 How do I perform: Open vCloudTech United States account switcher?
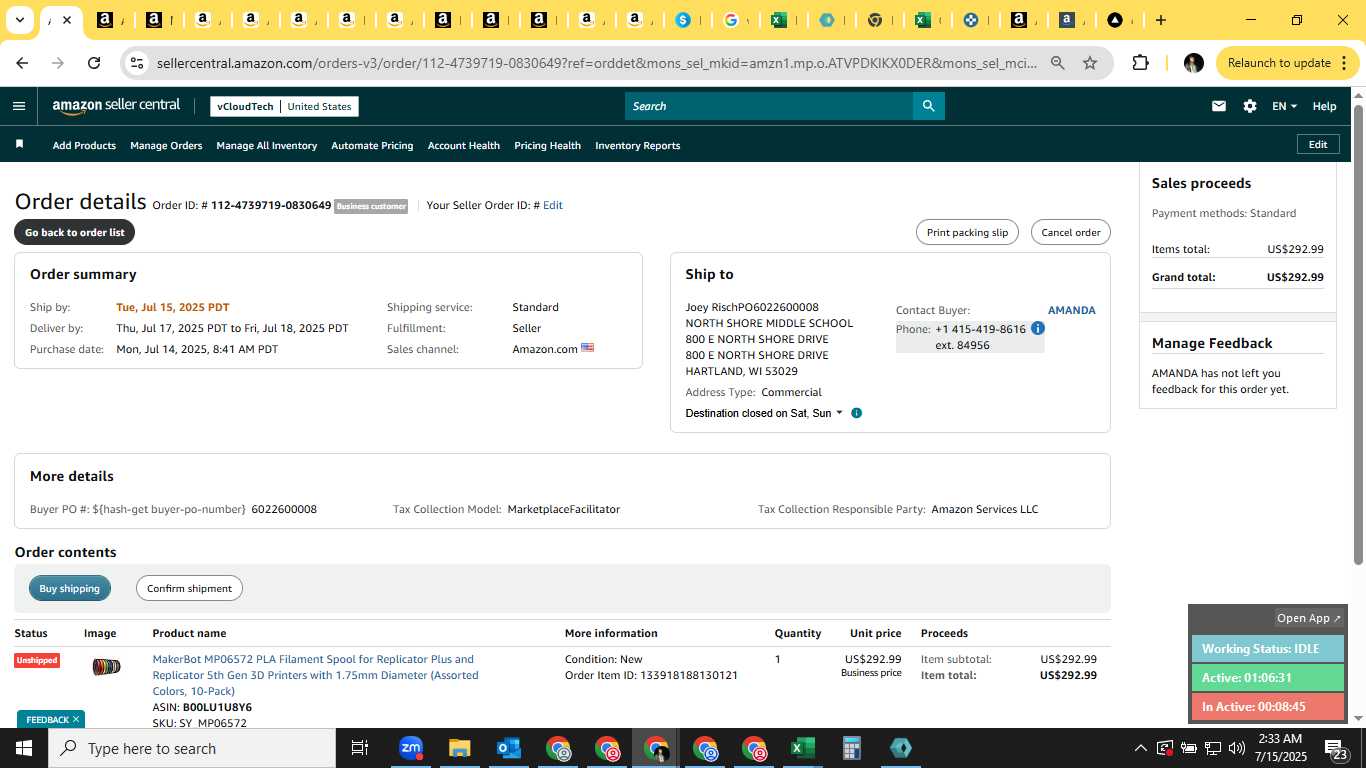point(284,106)
